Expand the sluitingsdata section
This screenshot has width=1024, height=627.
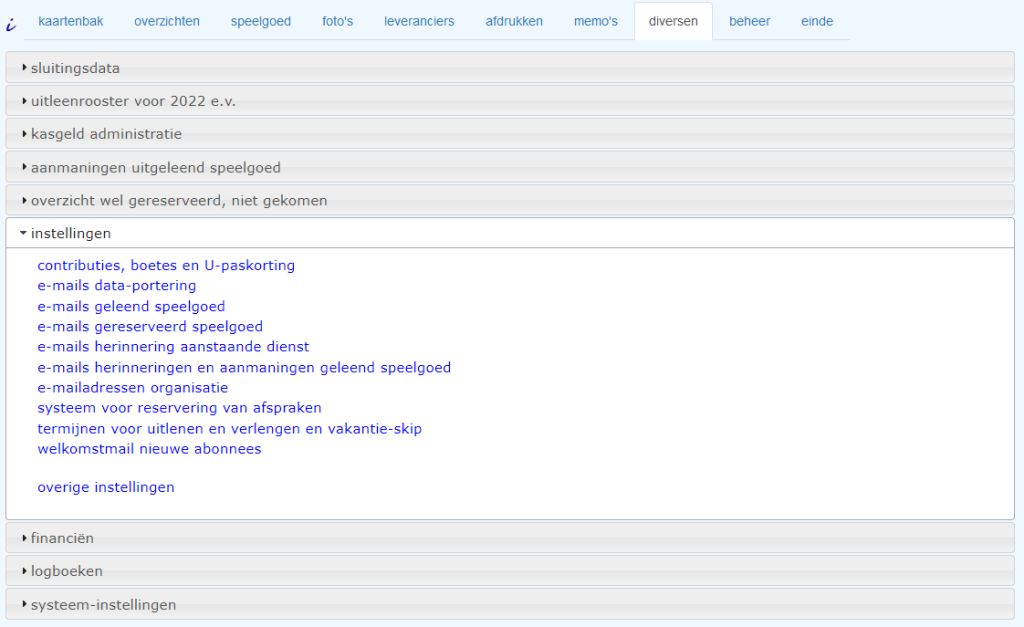coord(510,68)
